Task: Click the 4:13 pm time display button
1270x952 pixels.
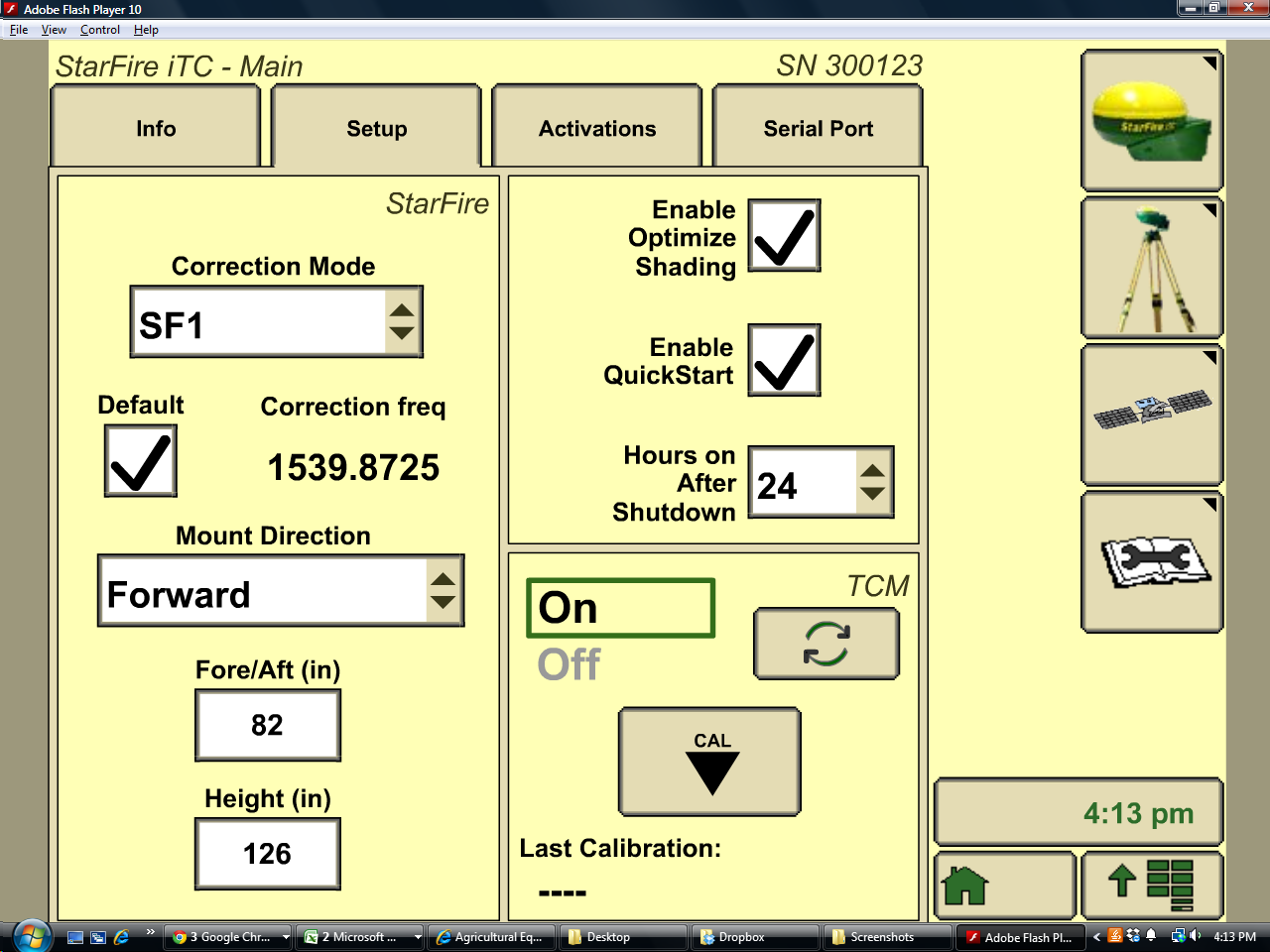Action: pyautogui.click(x=1079, y=813)
